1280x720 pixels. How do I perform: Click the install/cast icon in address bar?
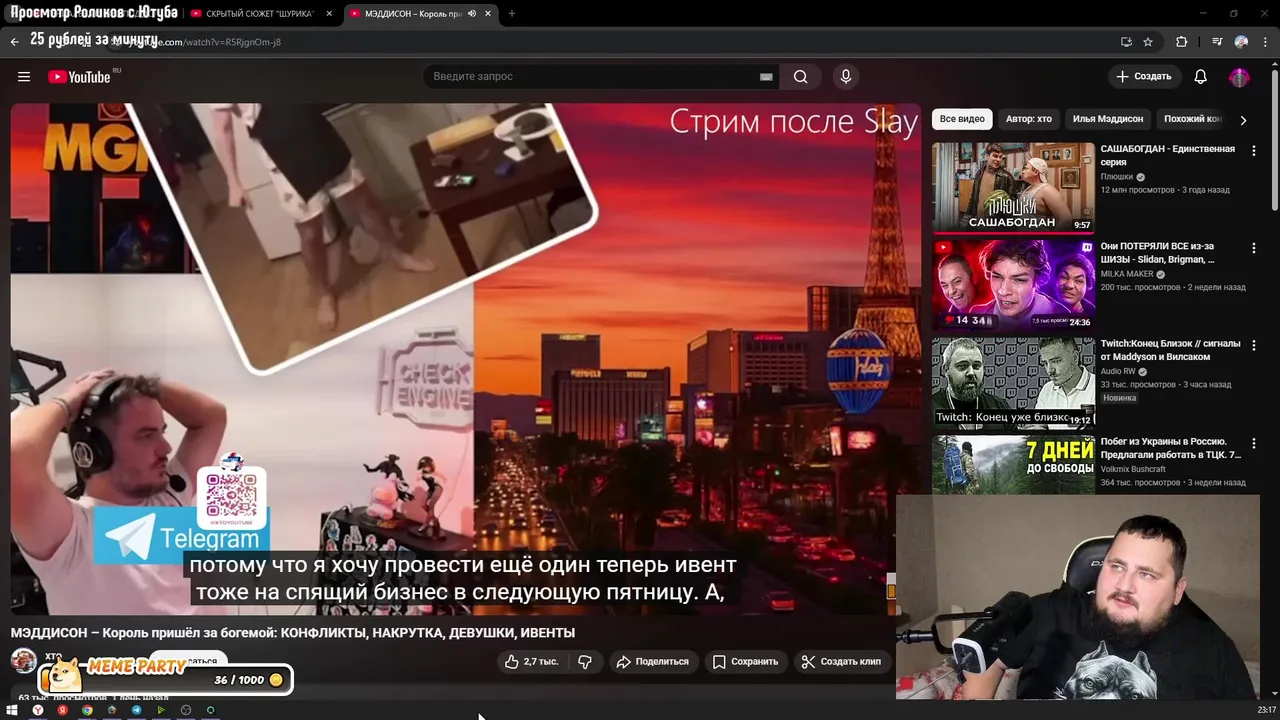(1126, 42)
